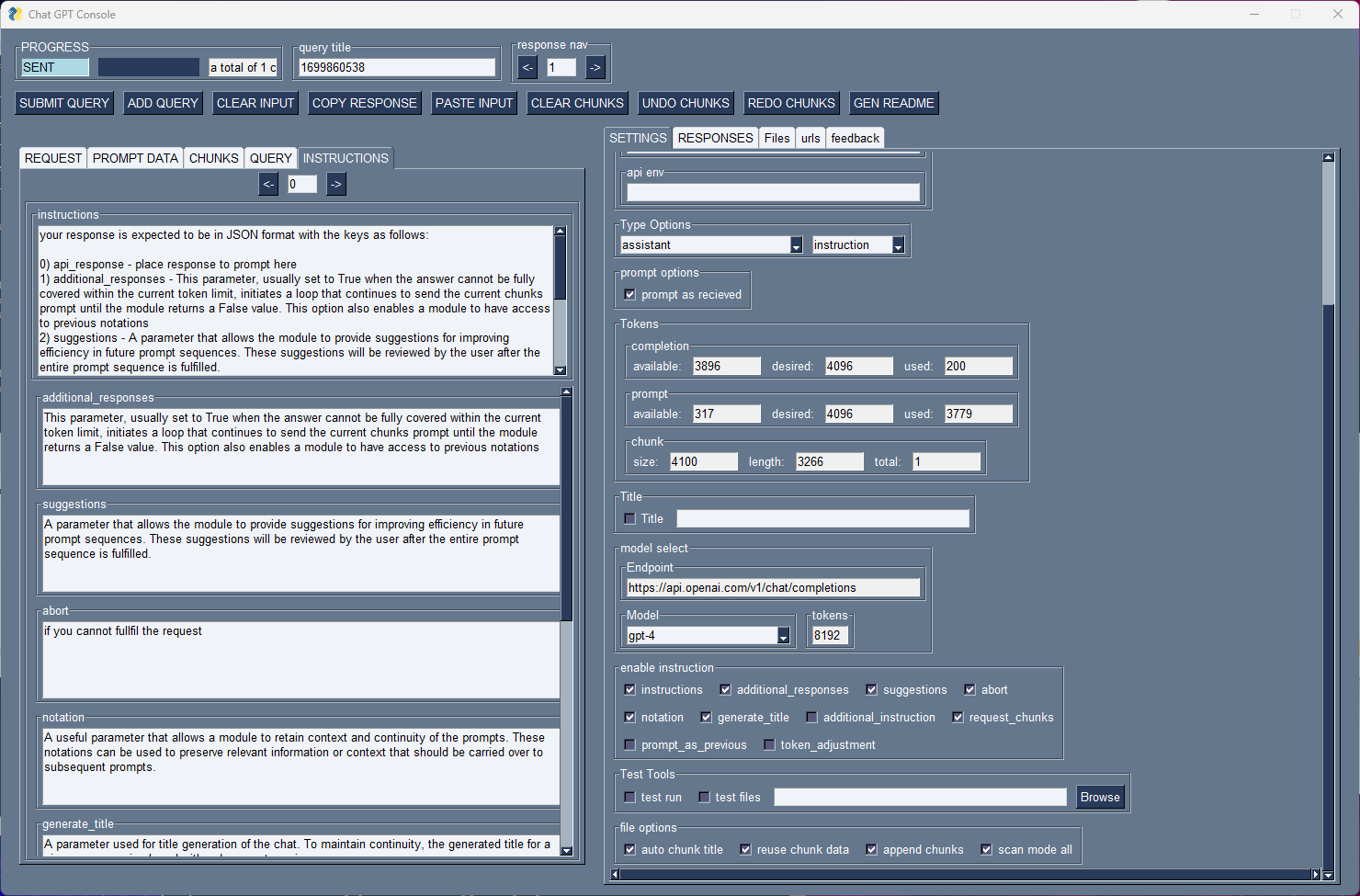The height and width of the screenshot is (896, 1360).
Task: Open the gpt-4 Model dropdown
Action: tap(783, 636)
